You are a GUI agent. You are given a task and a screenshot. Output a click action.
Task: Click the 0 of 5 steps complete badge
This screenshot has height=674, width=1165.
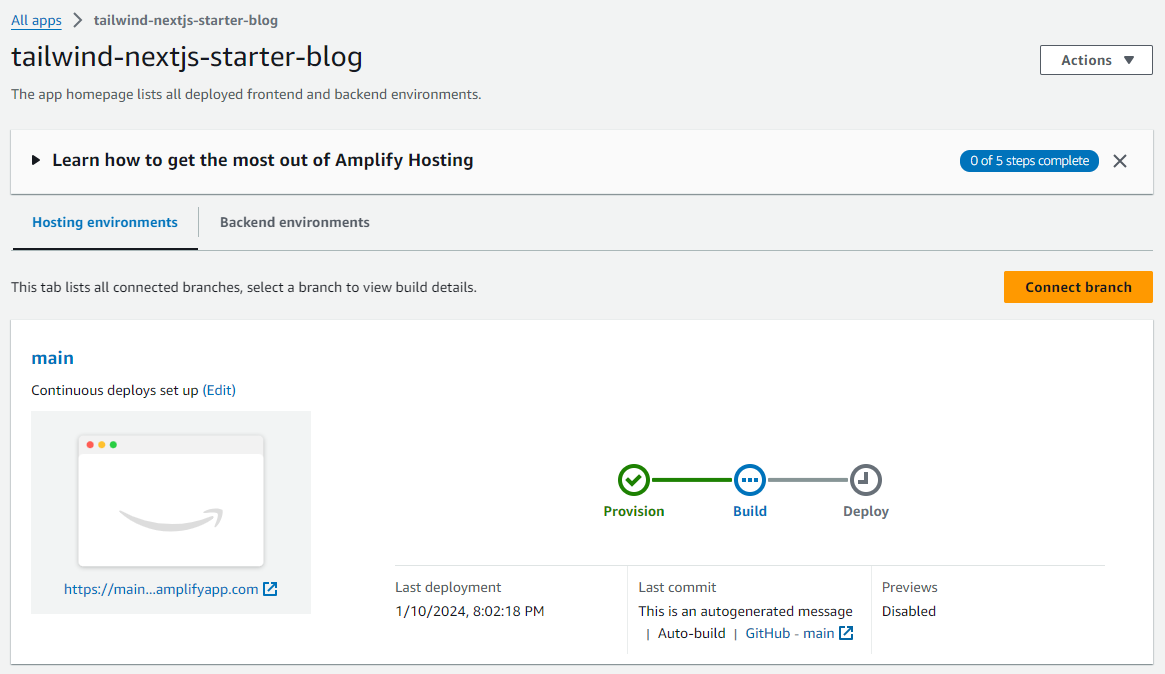tap(1029, 161)
